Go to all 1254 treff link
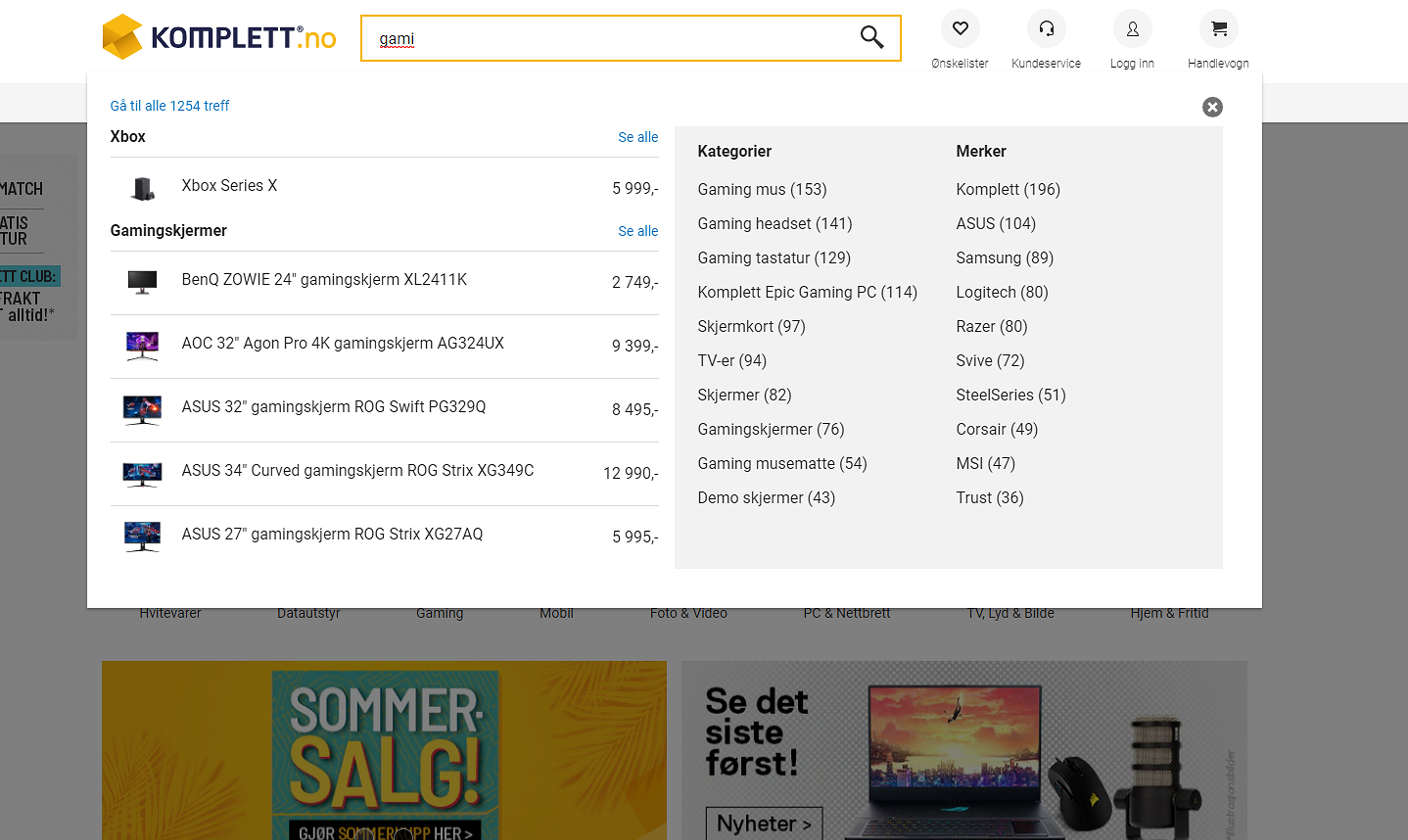The height and width of the screenshot is (840, 1408). point(169,106)
